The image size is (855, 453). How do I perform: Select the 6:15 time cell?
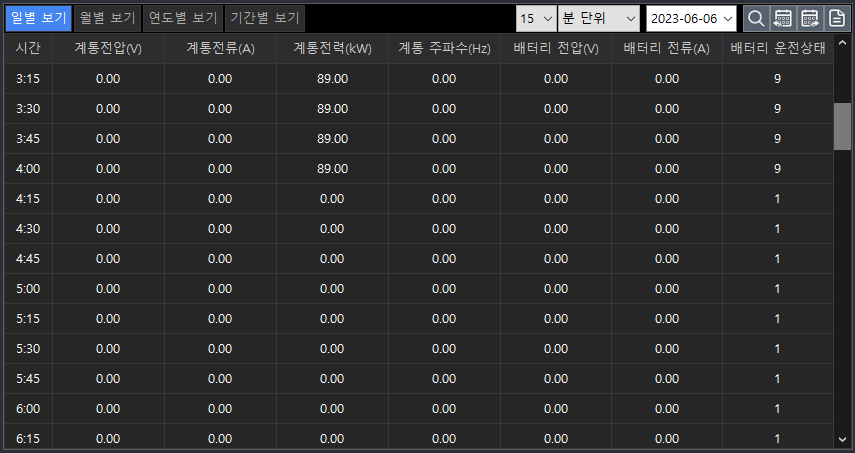click(x=28, y=438)
